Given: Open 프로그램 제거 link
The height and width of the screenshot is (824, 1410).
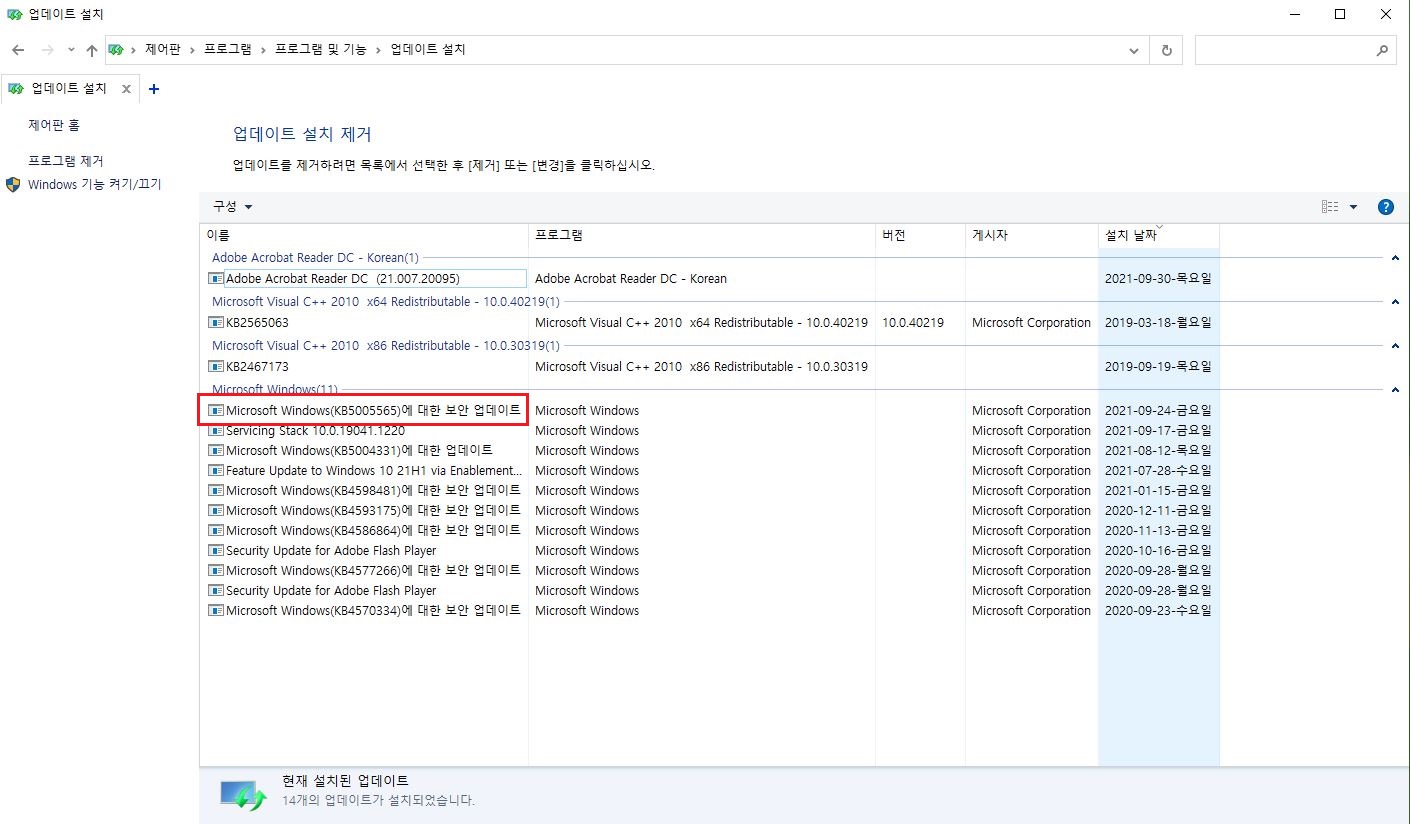Looking at the screenshot, I should pyautogui.click(x=66, y=161).
